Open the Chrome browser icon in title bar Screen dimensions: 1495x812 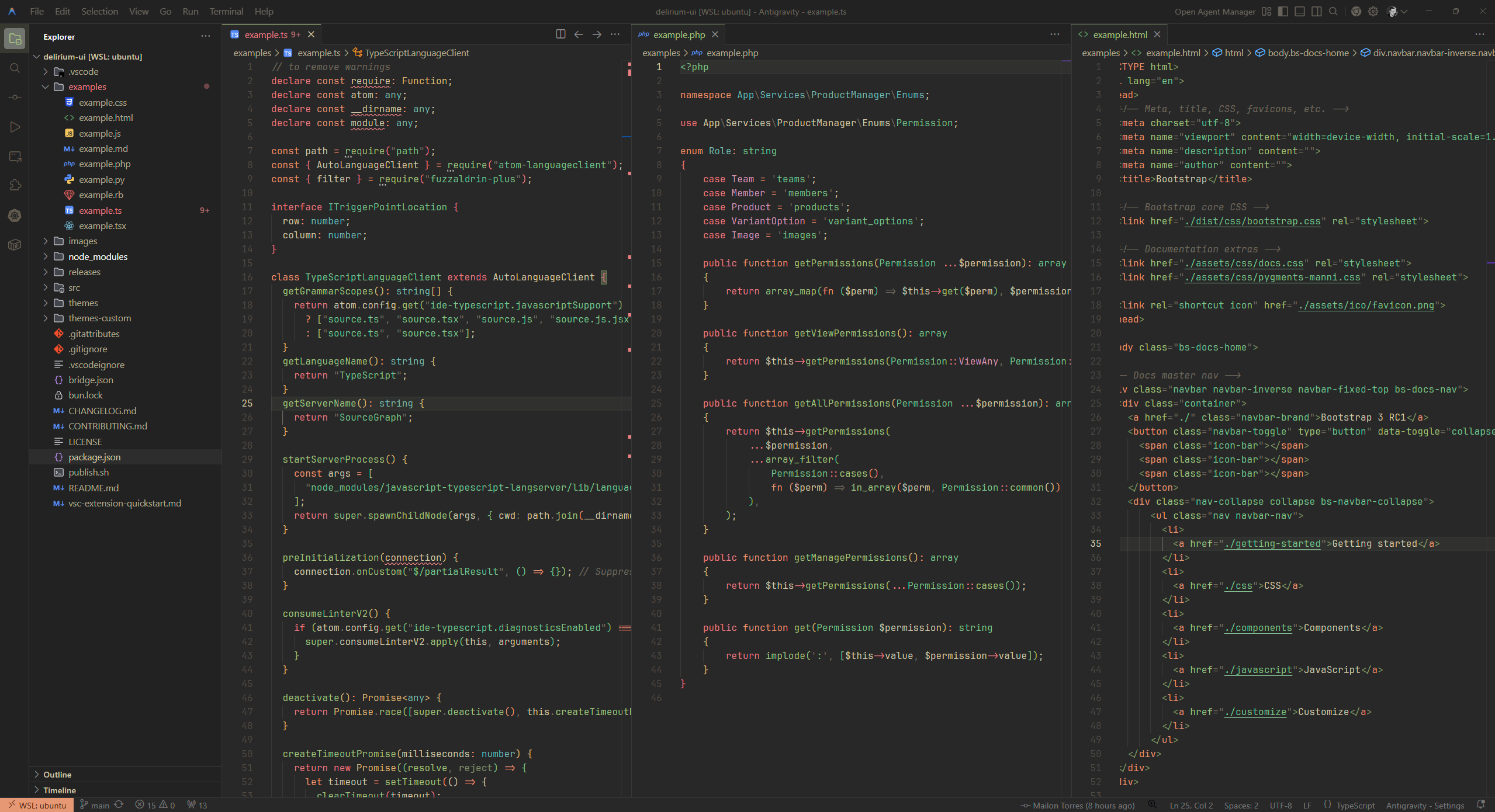tap(1356, 11)
